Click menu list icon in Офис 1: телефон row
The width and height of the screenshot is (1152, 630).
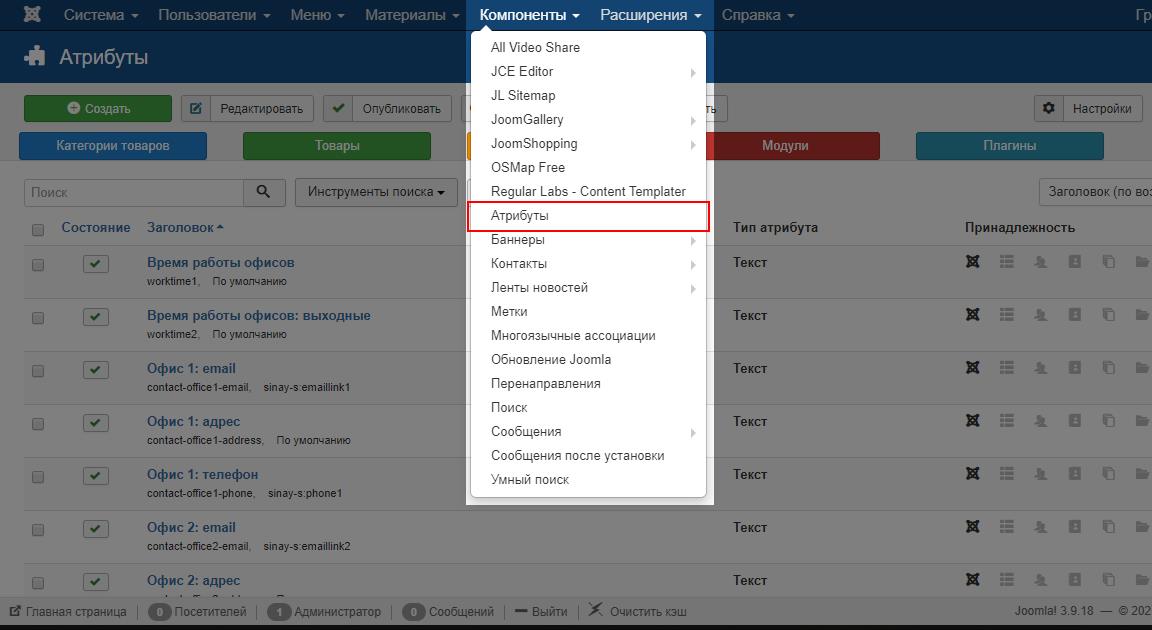(x=1007, y=474)
